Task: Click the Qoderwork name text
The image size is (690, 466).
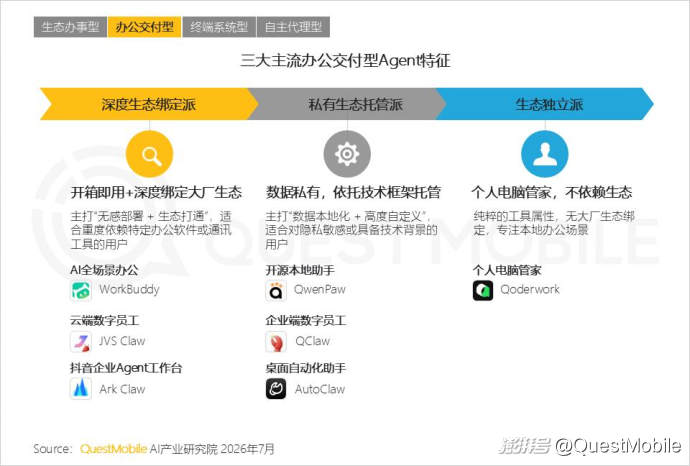Action: (530, 289)
